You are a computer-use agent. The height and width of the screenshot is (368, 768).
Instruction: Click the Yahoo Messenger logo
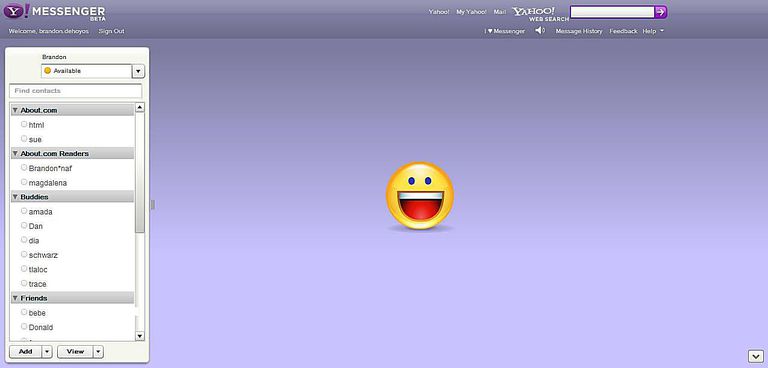(x=54, y=12)
